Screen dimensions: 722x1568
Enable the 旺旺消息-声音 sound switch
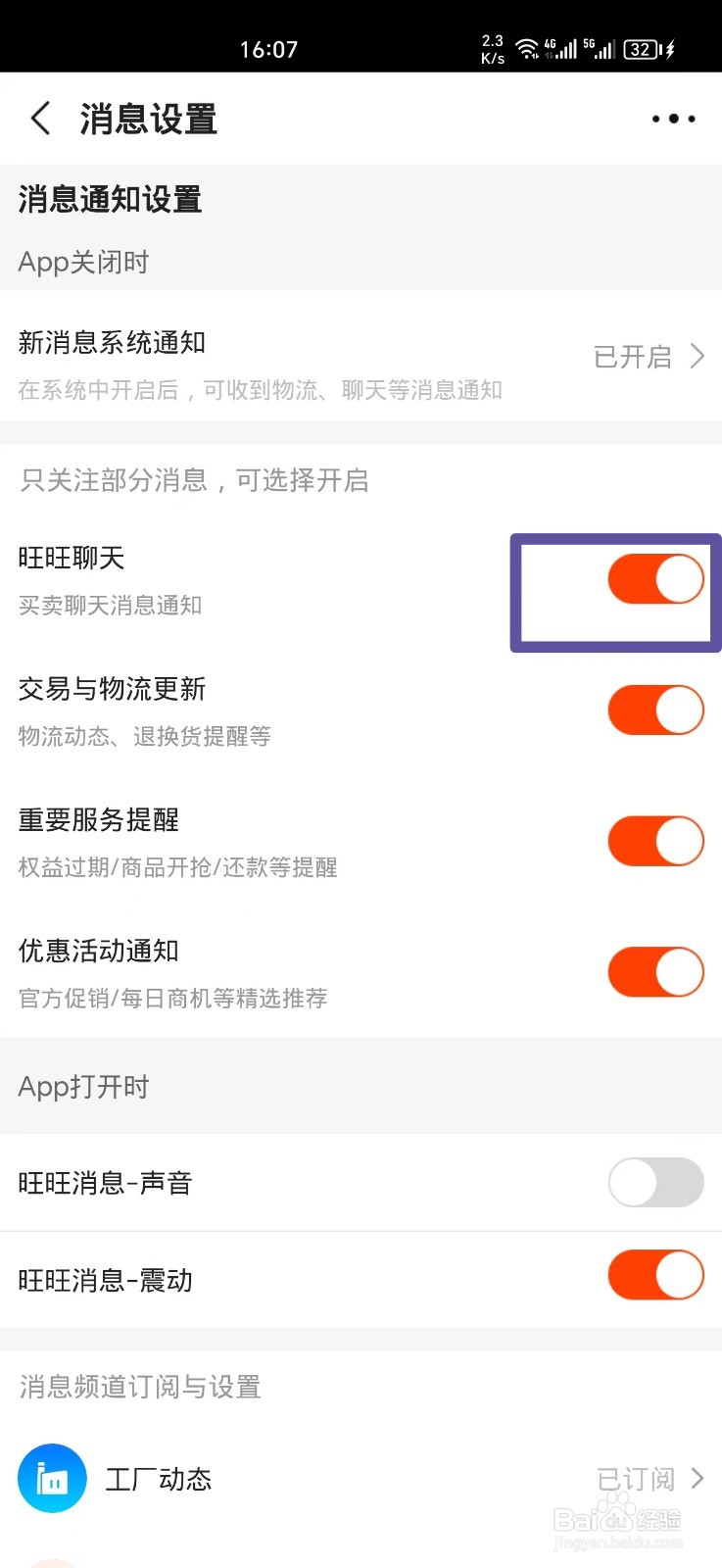655,1183
